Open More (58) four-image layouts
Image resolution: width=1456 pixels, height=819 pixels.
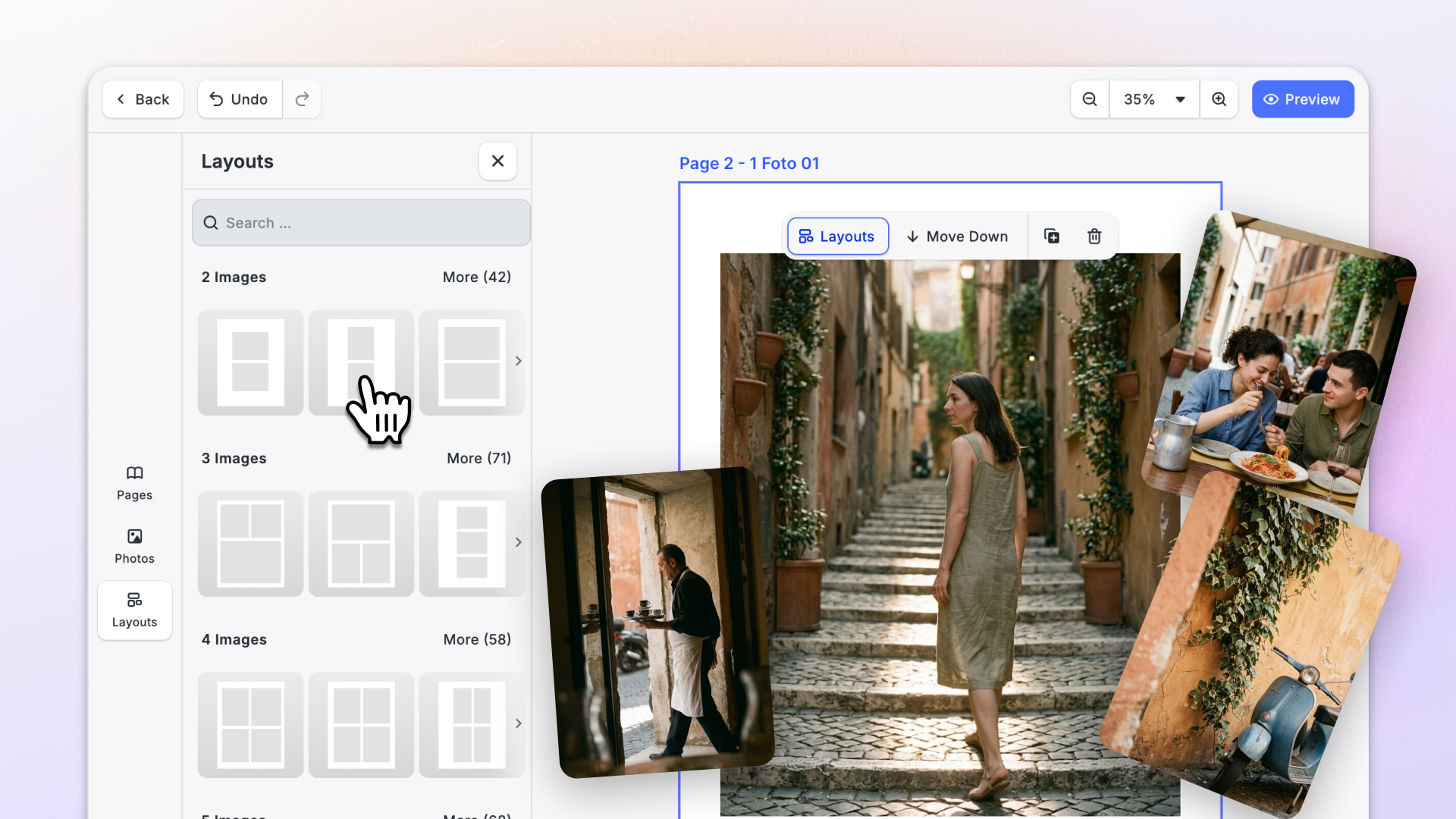[x=477, y=639]
